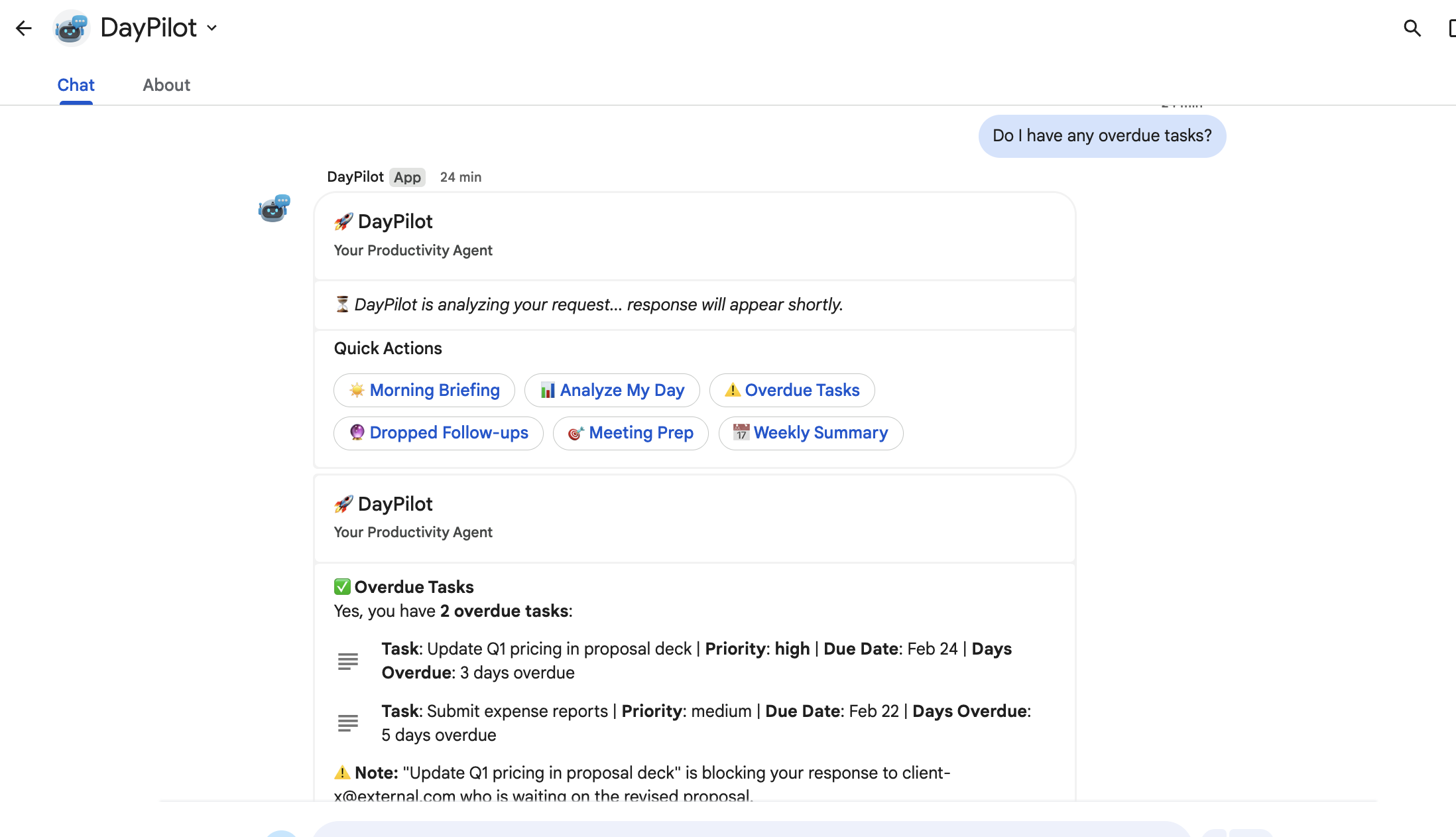Click the rocket icon in second card header

pyautogui.click(x=343, y=504)
